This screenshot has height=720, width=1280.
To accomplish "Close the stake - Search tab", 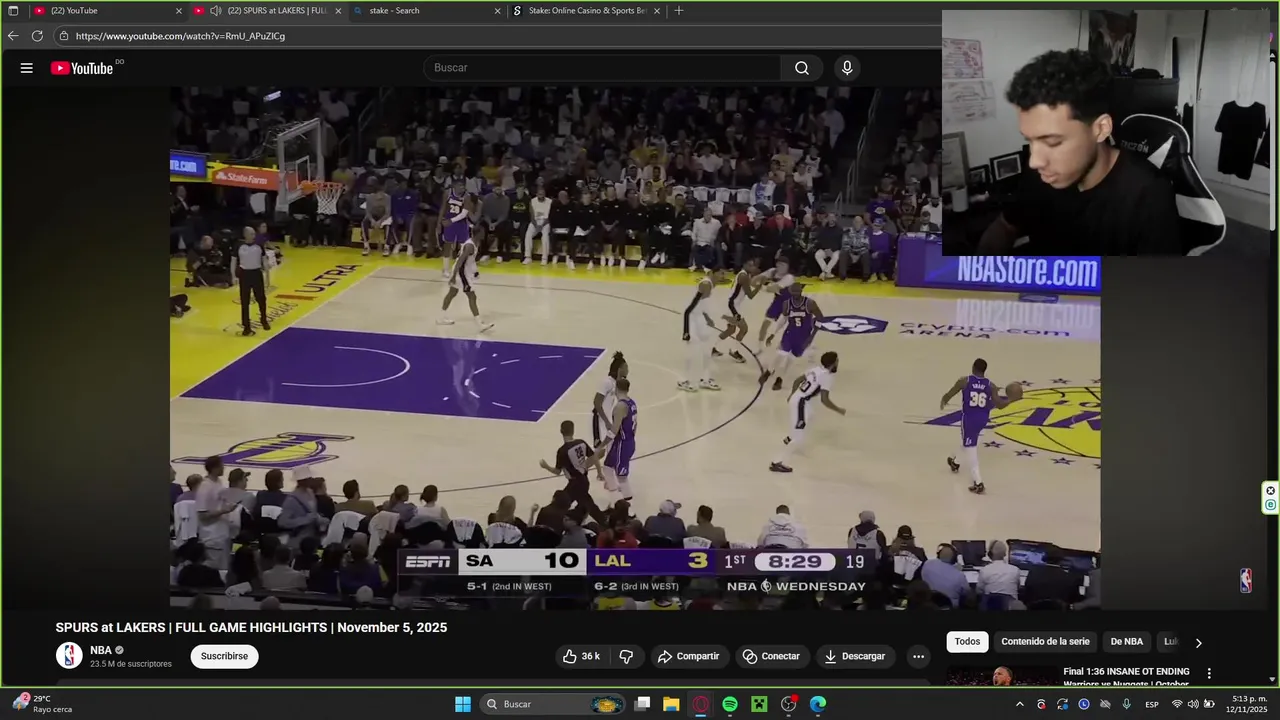I will [497, 11].
